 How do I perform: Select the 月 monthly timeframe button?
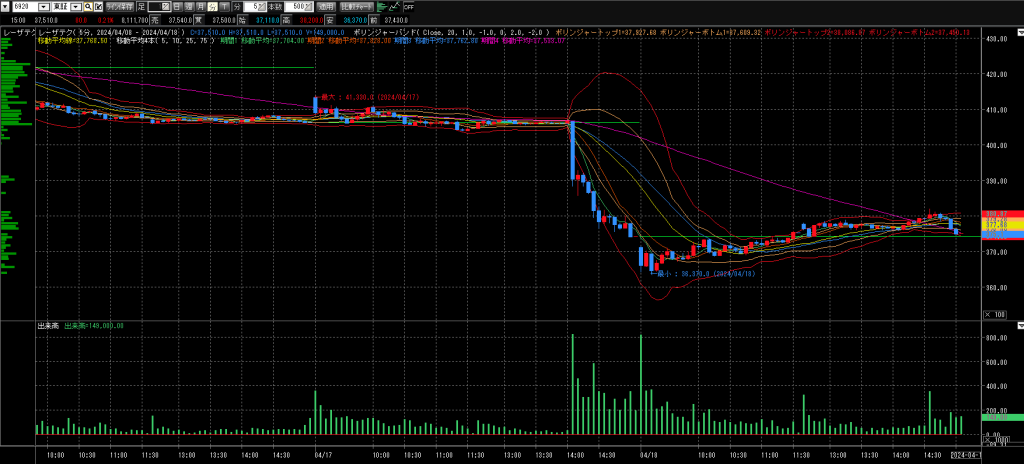[x=200, y=6]
